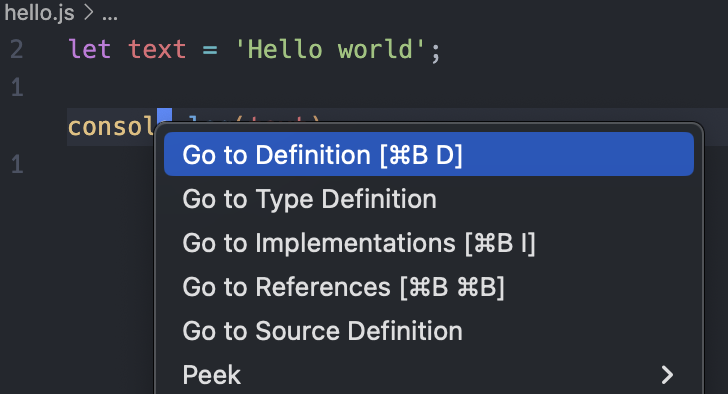Open the breadcrumb ellipsis segment

tap(110, 18)
